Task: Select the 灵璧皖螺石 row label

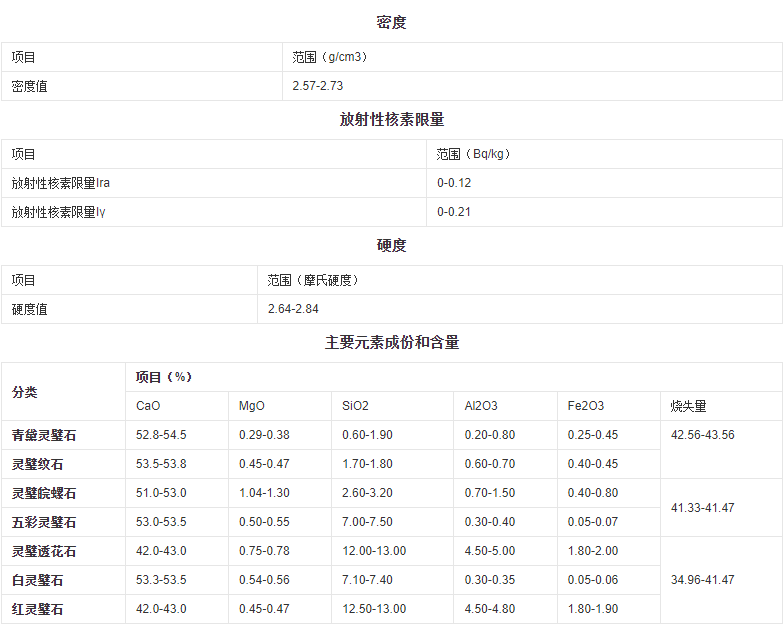Action: pyautogui.click(x=44, y=493)
